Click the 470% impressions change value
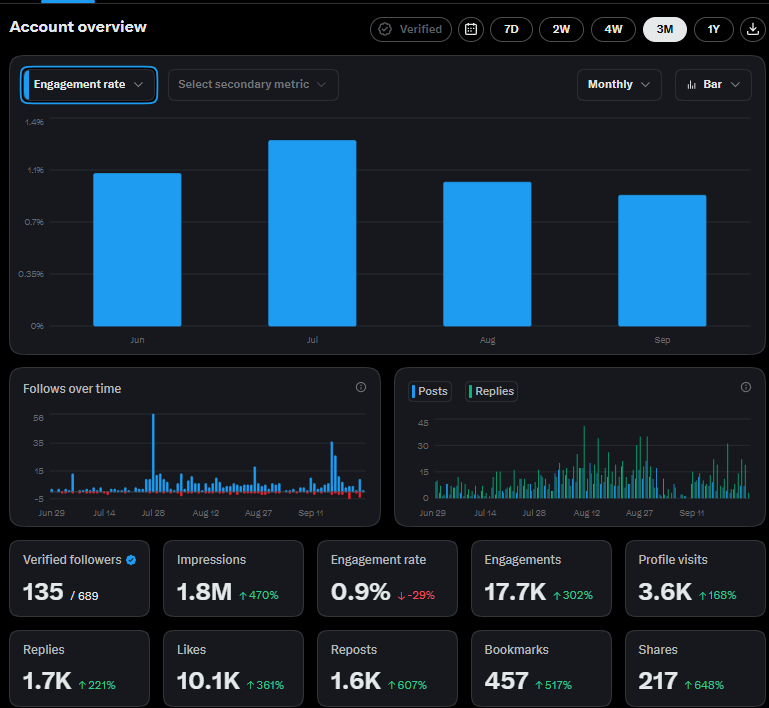769x708 pixels. click(x=259, y=595)
